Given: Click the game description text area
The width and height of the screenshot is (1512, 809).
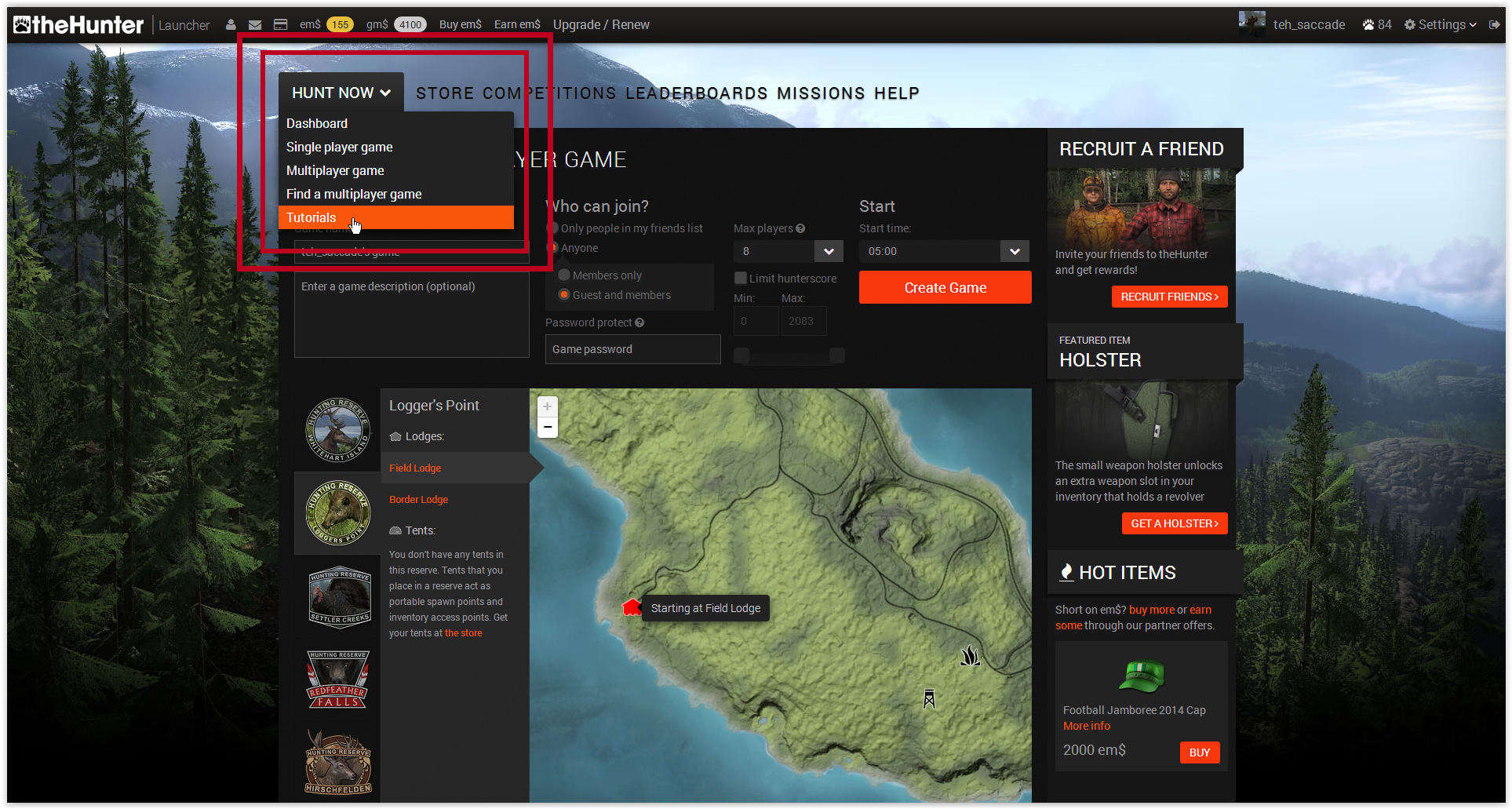Looking at the screenshot, I should 412,315.
